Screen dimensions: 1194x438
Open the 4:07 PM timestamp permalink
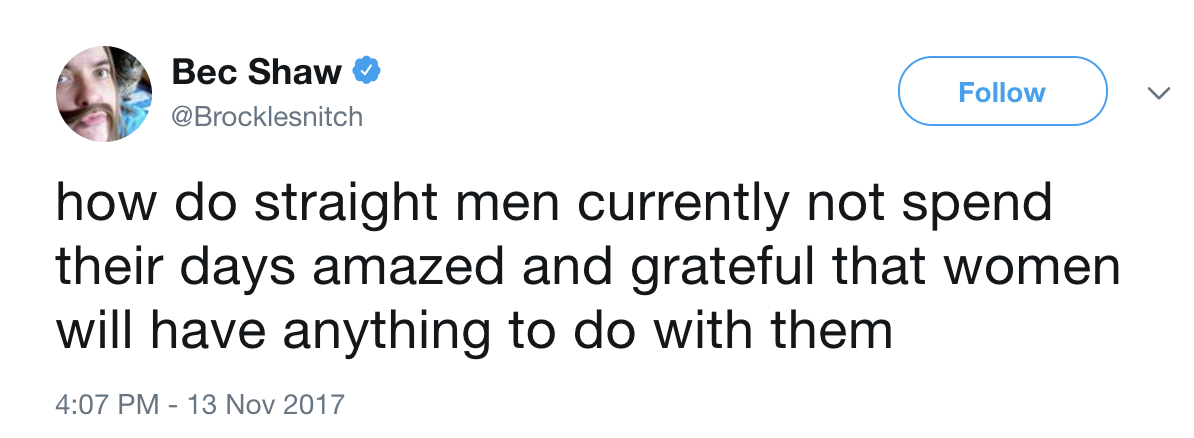click(107, 404)
